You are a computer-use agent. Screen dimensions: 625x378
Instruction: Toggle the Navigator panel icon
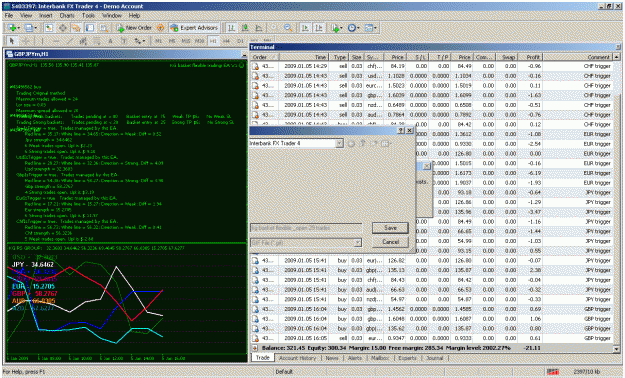click(x=76, y=28)
